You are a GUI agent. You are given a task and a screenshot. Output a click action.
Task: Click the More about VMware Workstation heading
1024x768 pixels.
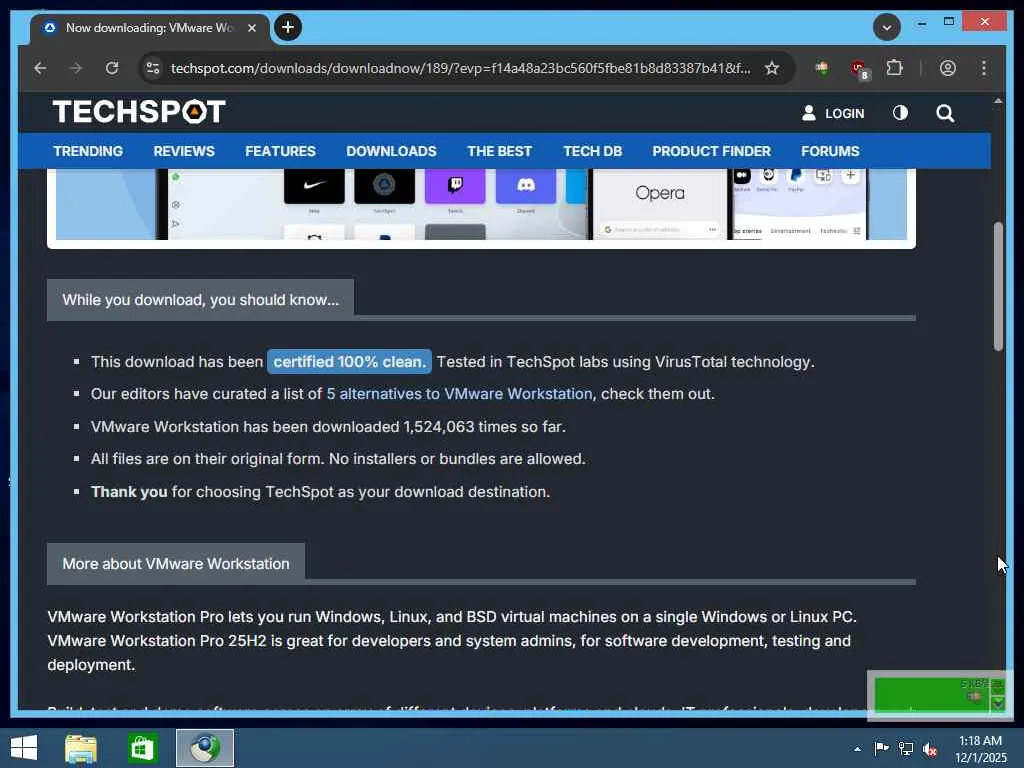click(x=176, y=564)
